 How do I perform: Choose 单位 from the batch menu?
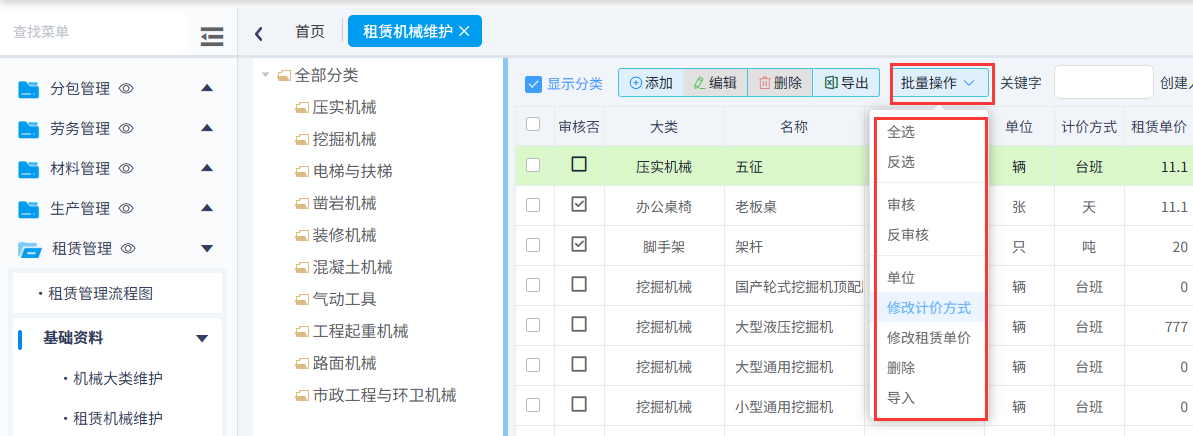pyautogui.click(x=931, y=278)
